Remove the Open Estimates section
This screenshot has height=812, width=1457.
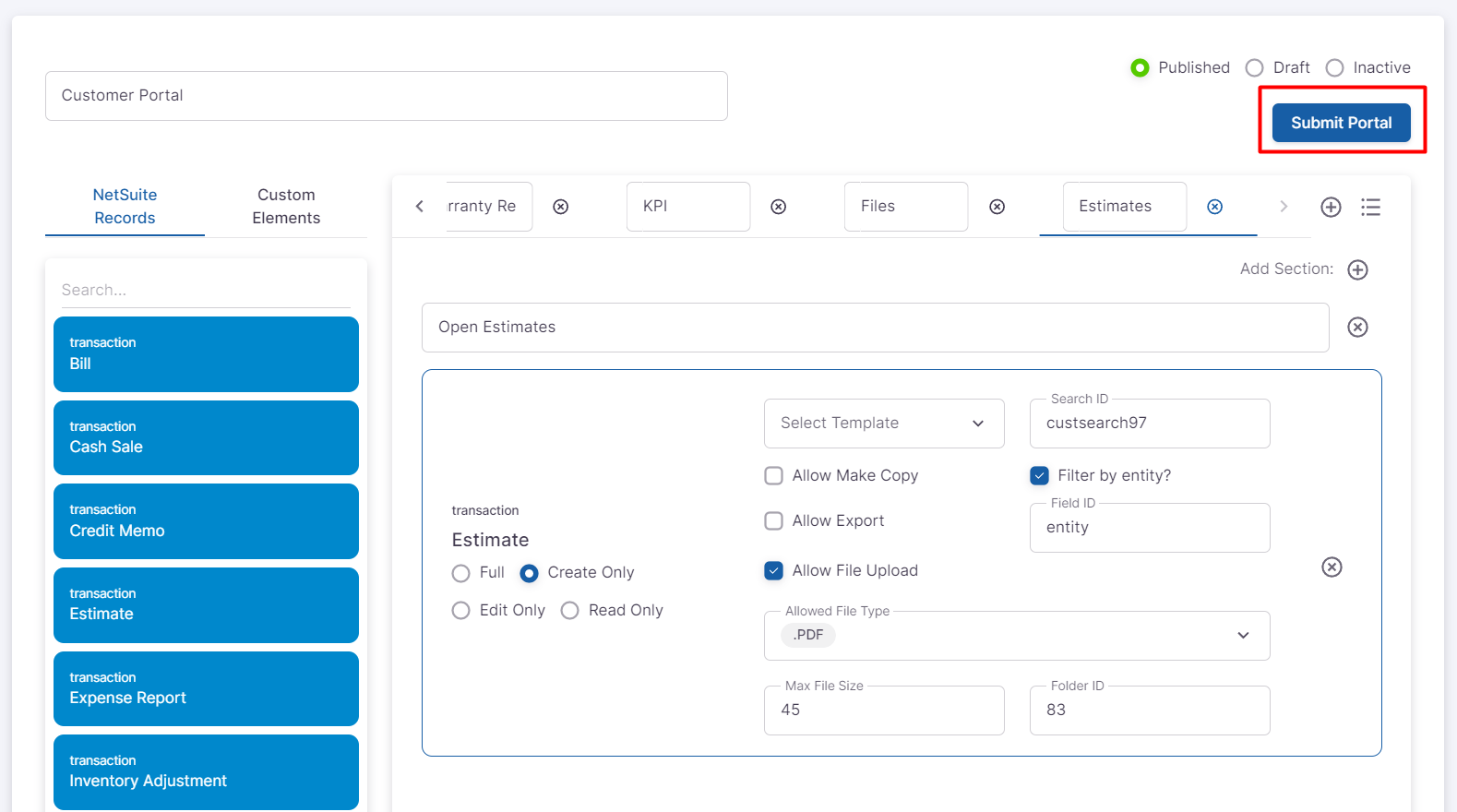[1357, 328]
